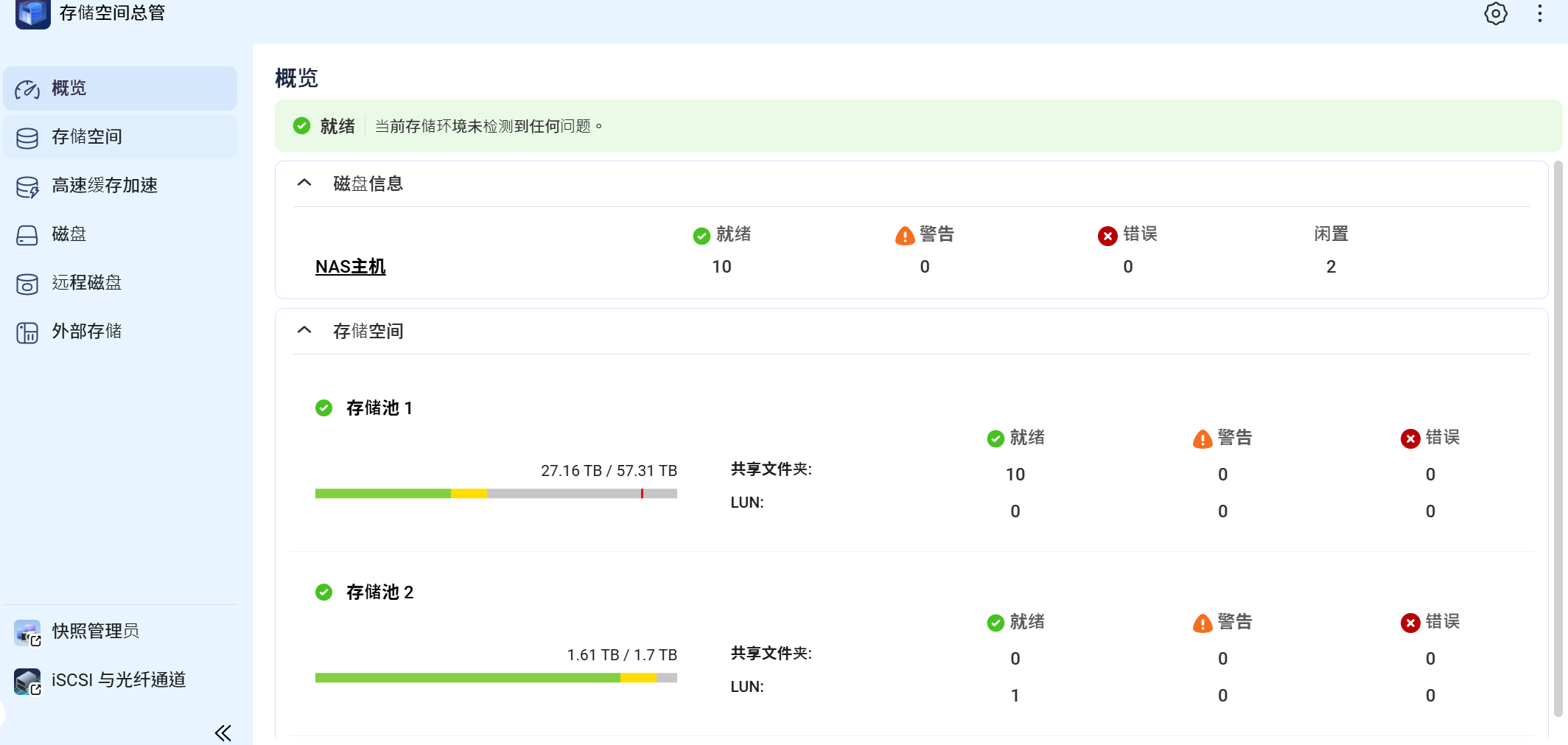
Task: Click the 概览 dashboard gauge icon
Action: [27, 89]
